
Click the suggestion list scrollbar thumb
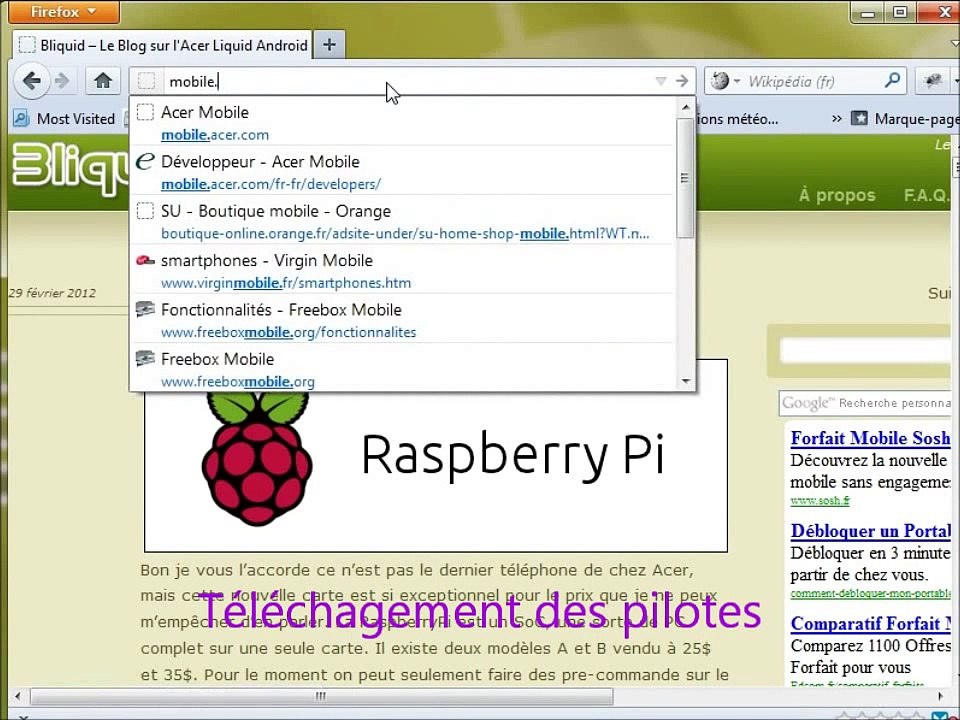point(685,178)
